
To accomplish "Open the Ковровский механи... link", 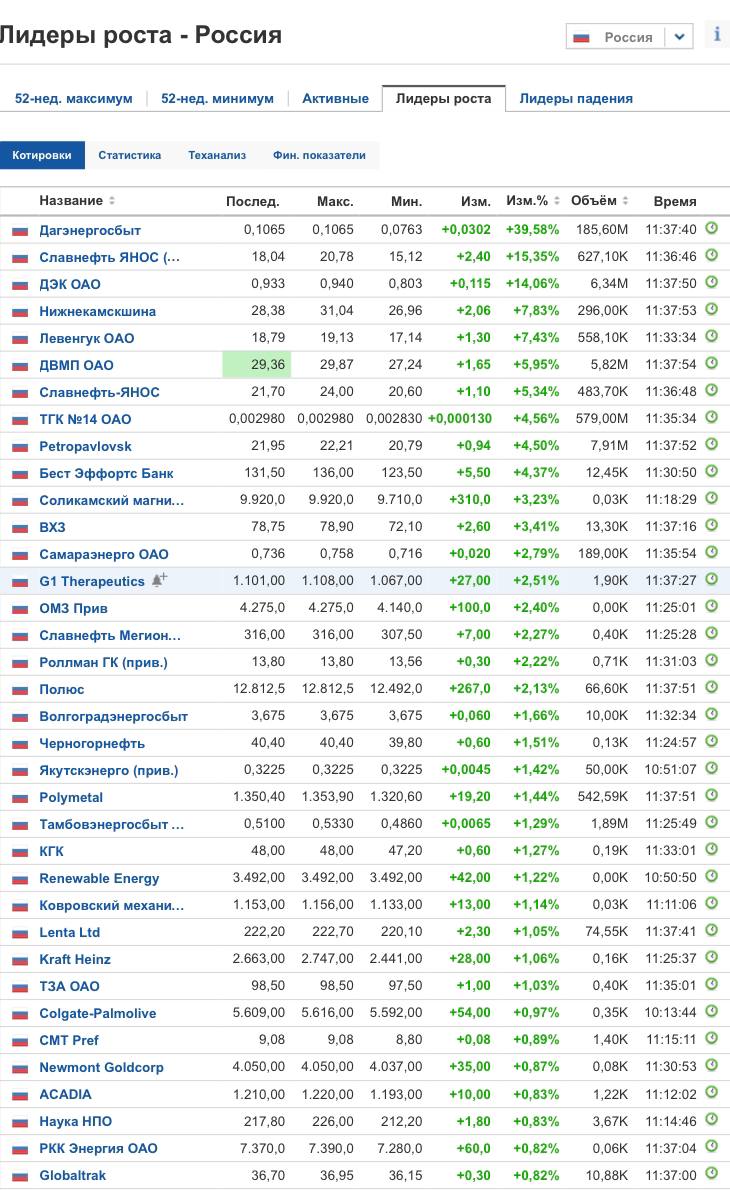I will (112, 905).
